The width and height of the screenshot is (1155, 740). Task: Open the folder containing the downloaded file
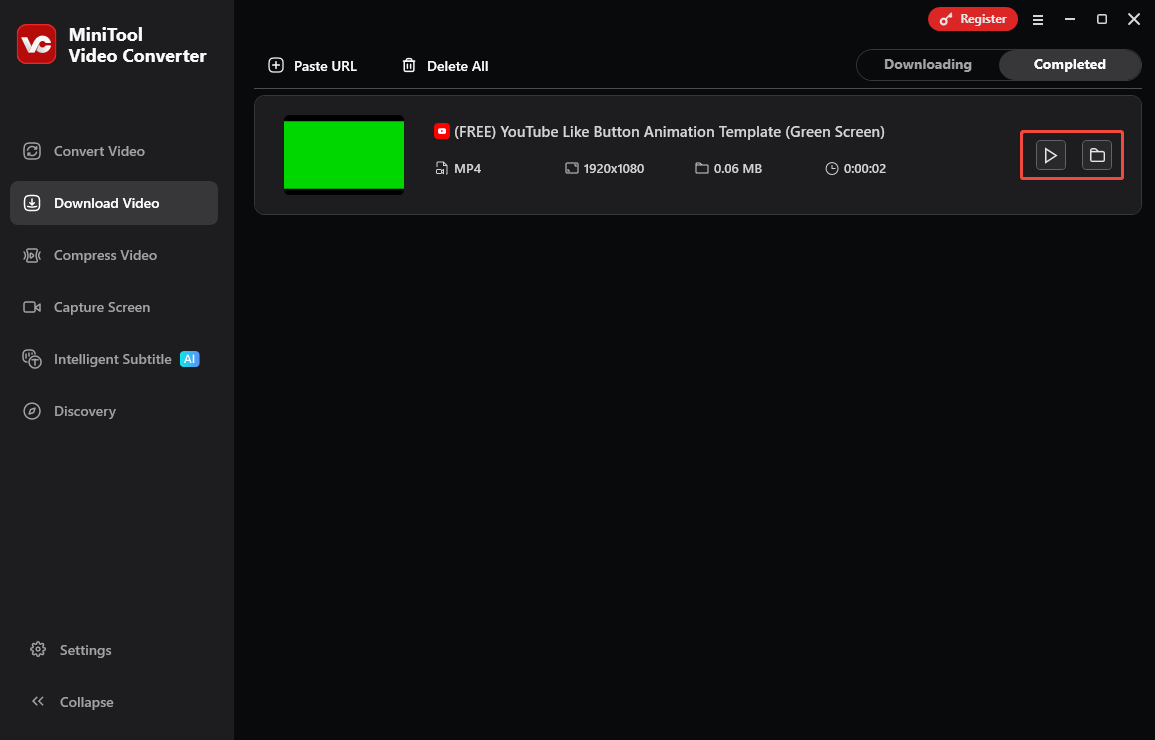point(1096,155)
